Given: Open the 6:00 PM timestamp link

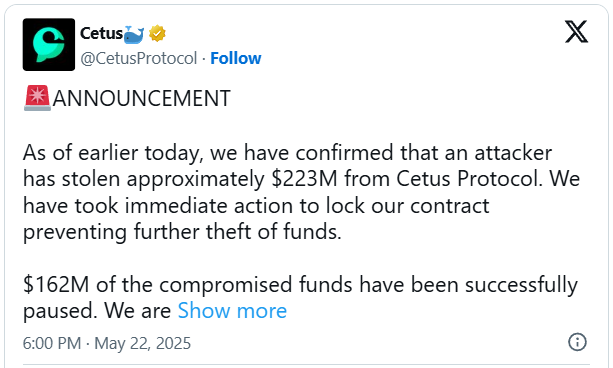Looking at the screenshot, I should pyautogui.click(x=52, y=343).
